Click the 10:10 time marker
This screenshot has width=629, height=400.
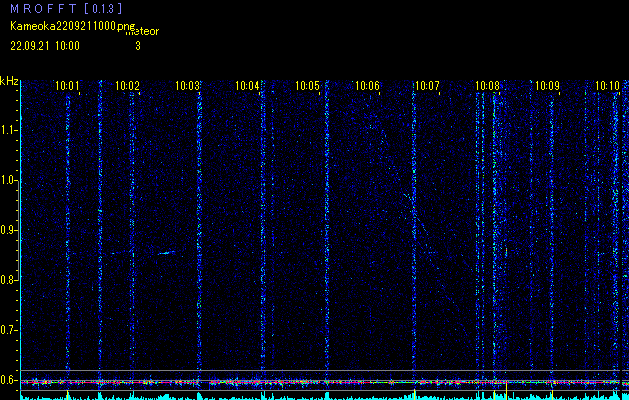coord(607,86)
